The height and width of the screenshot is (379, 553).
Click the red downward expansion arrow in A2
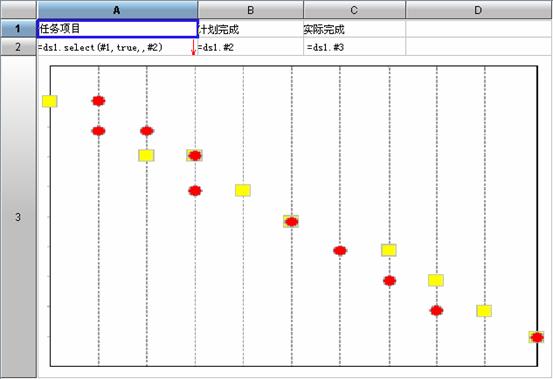coord(193,48)
